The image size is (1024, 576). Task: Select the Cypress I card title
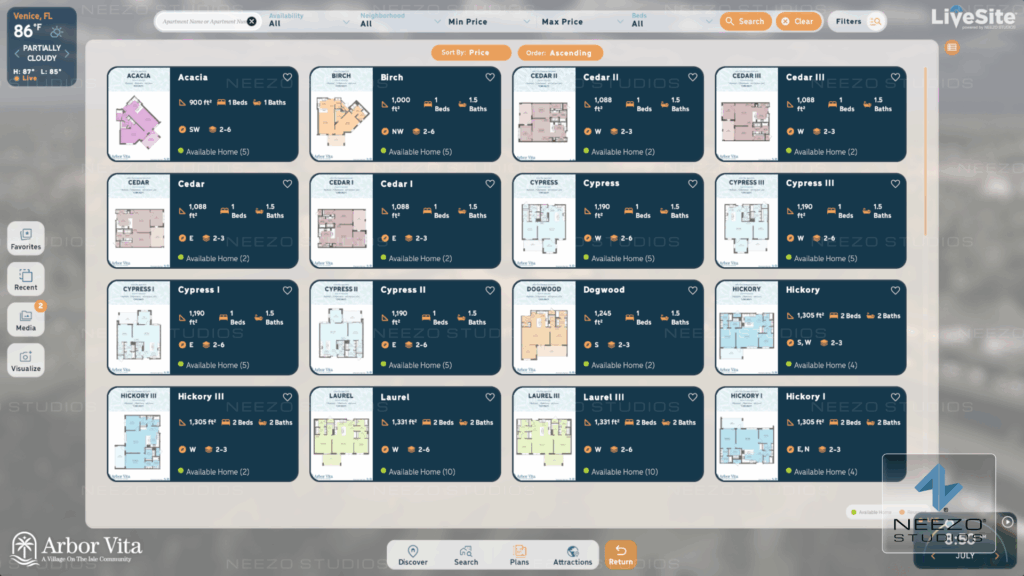click(199, 290)
